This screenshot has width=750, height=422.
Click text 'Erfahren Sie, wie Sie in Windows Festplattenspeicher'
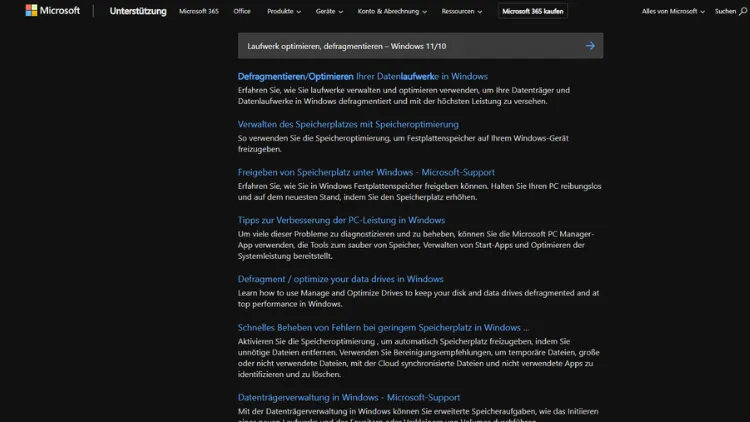pos(329,186)
